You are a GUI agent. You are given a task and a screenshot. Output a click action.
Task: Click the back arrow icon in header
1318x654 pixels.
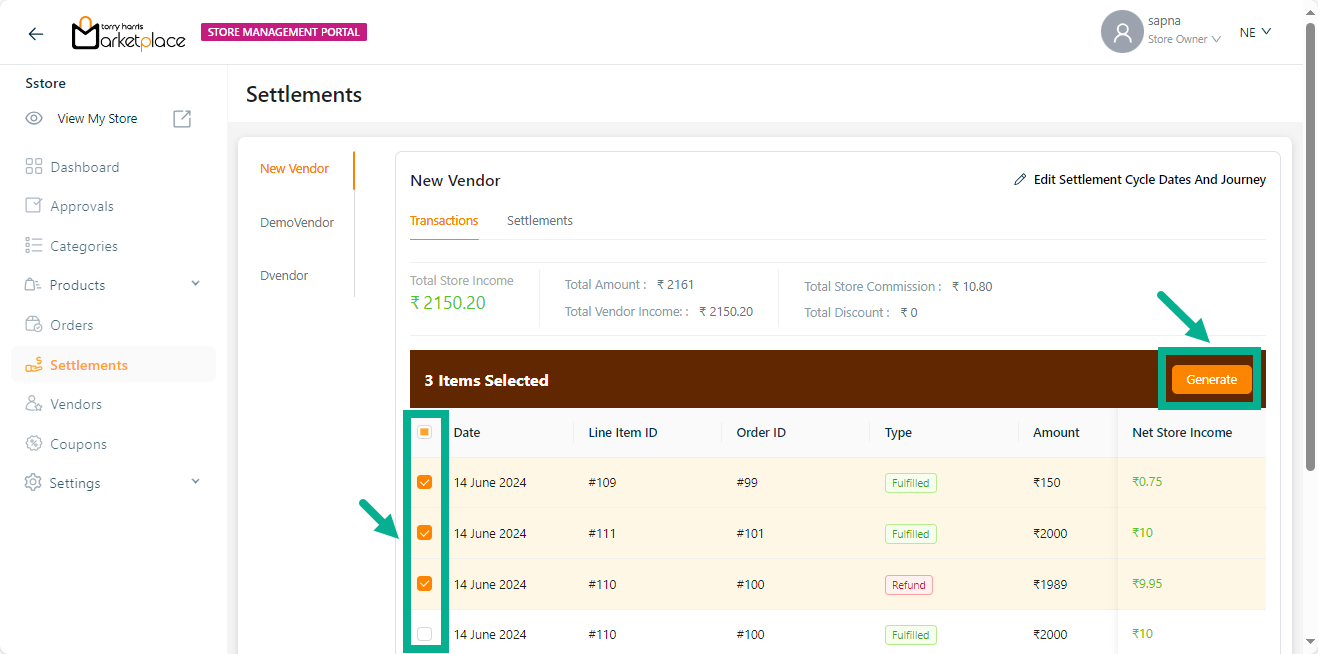[x=36, y=34]
